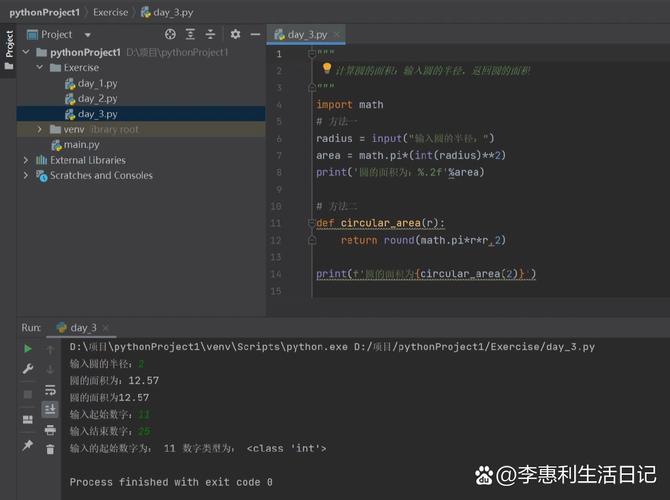The height and width of the screenshot is (500, 670).
Task: Toggle soft-wrap in Run console
Action: pyautogui.click(x=50, y=390)
